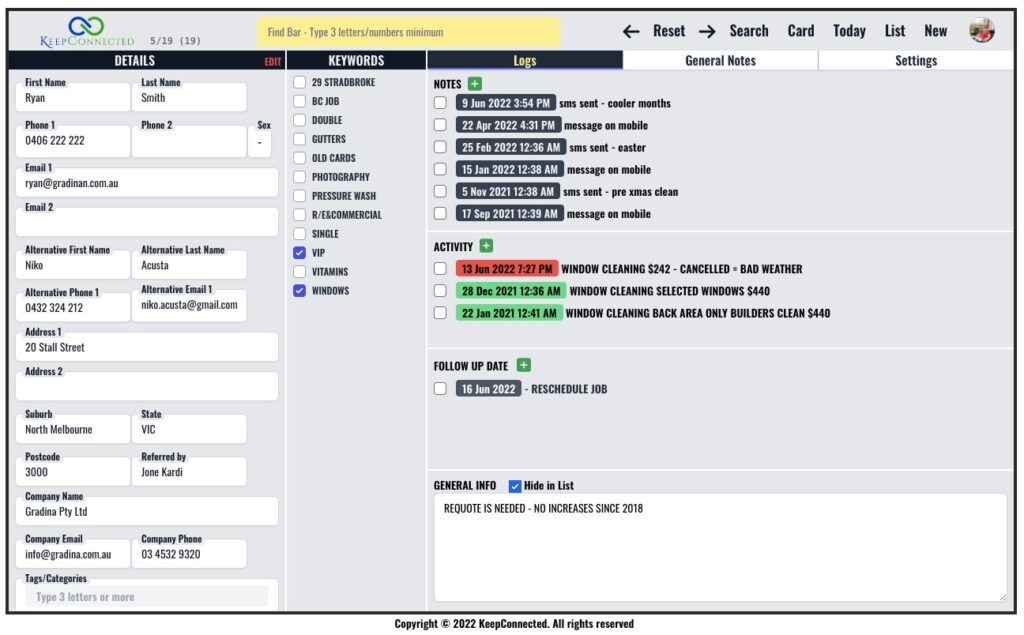Click the forward navigation arrow
The width and height of the screenshot is (1024, 635).
coord(708,31)
